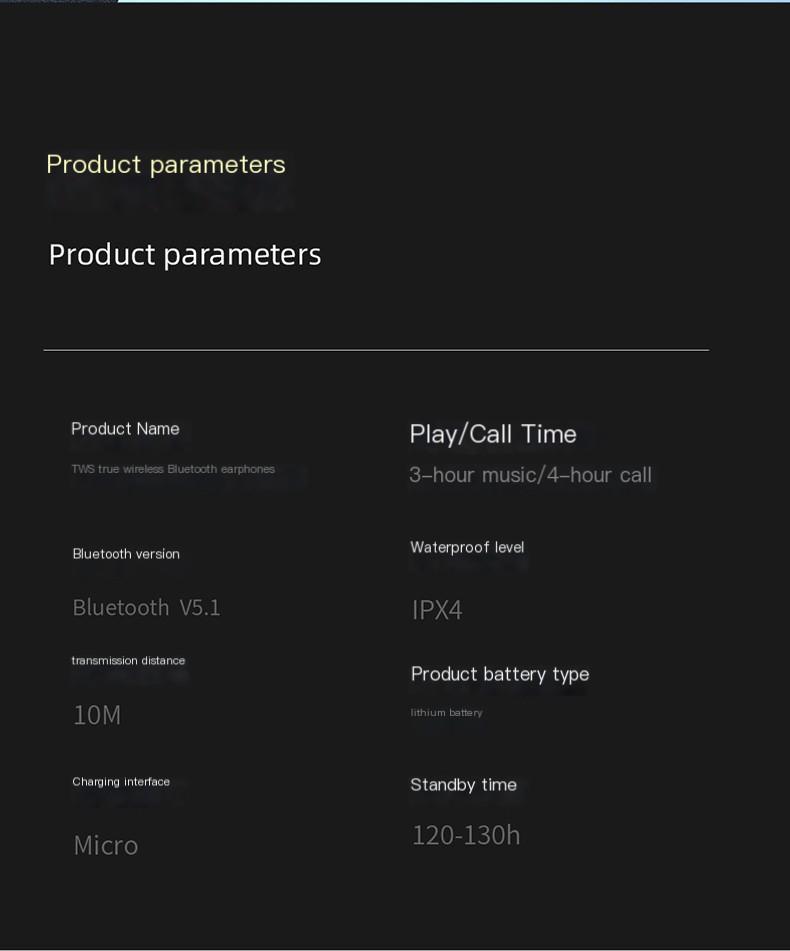Click the thin light strip along the top edge

point(450,1)
